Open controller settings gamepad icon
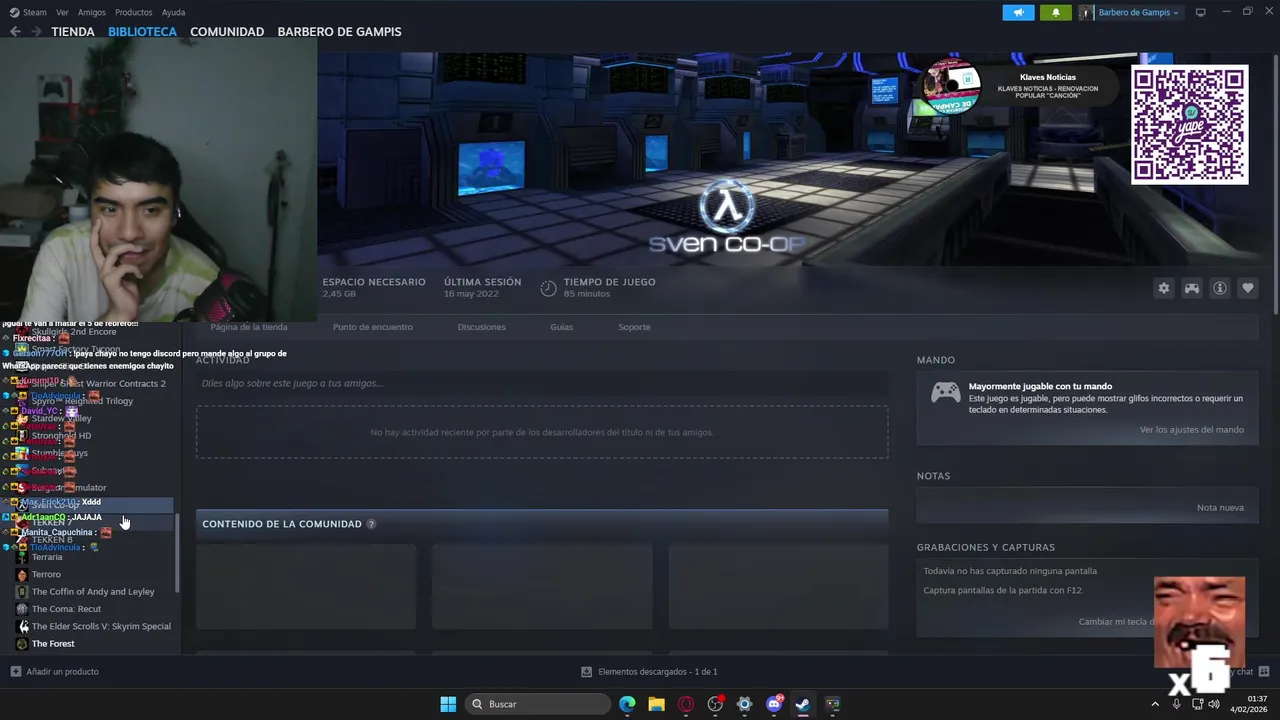The height and width of the screenshot is (720, 1280). coord(1192,288)
